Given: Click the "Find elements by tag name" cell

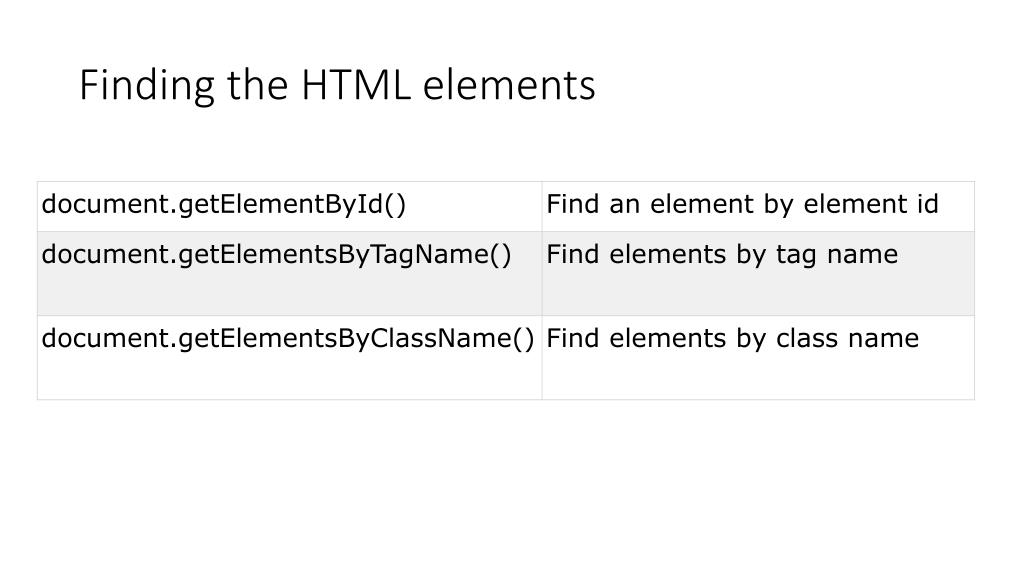Looking at the screenshot, I should [x=758, y=274].
